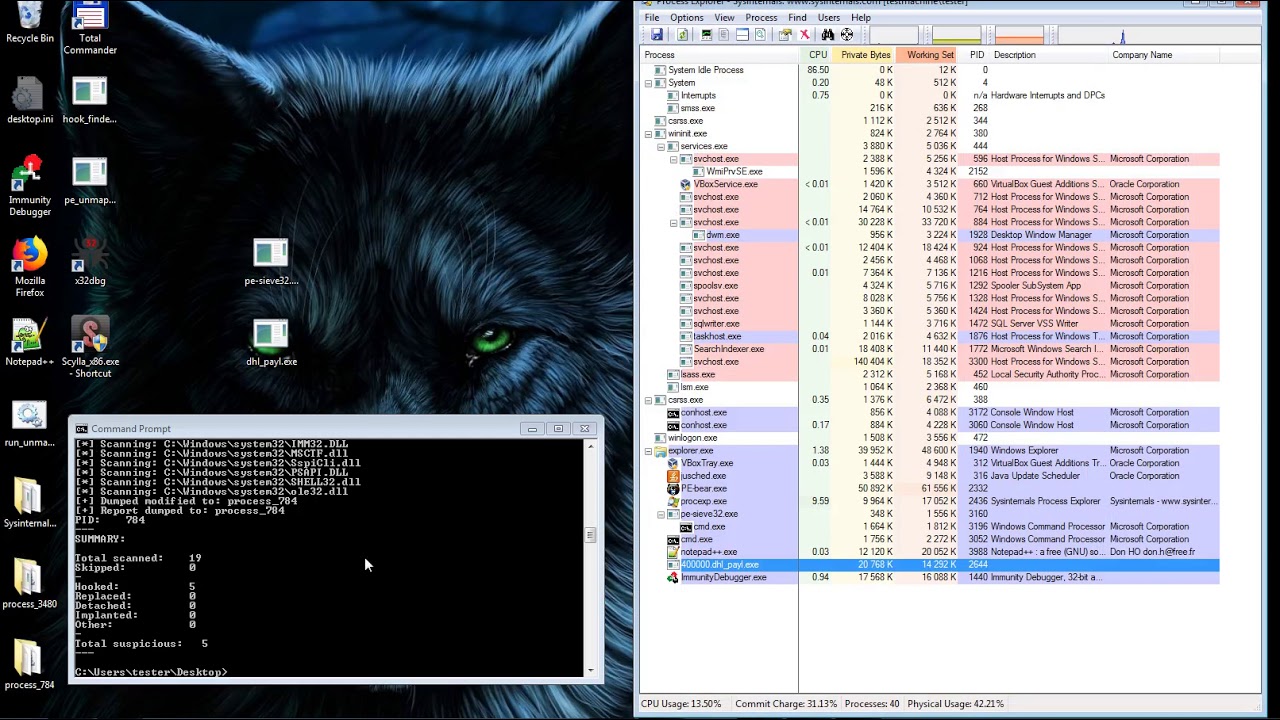
Task: Select the hook_finder desktop icon
Action: click(90, 100)
